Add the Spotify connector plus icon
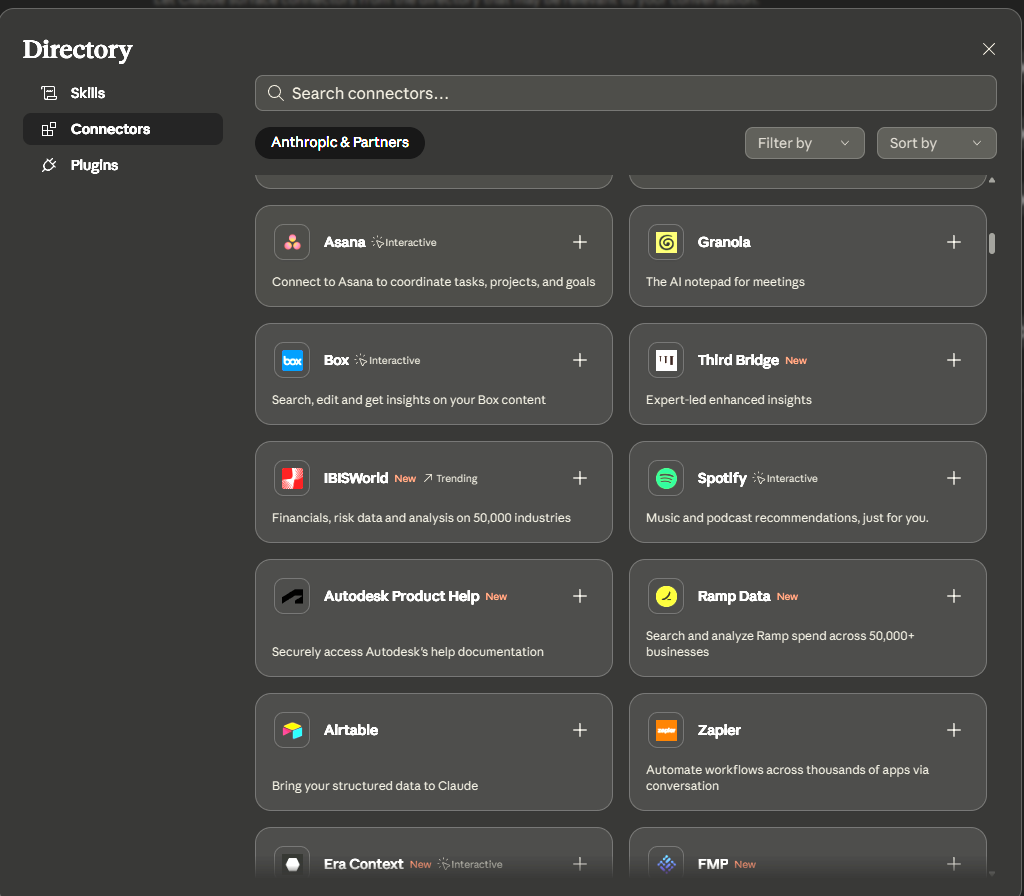The image size is (1024, 896). [953, 478]
